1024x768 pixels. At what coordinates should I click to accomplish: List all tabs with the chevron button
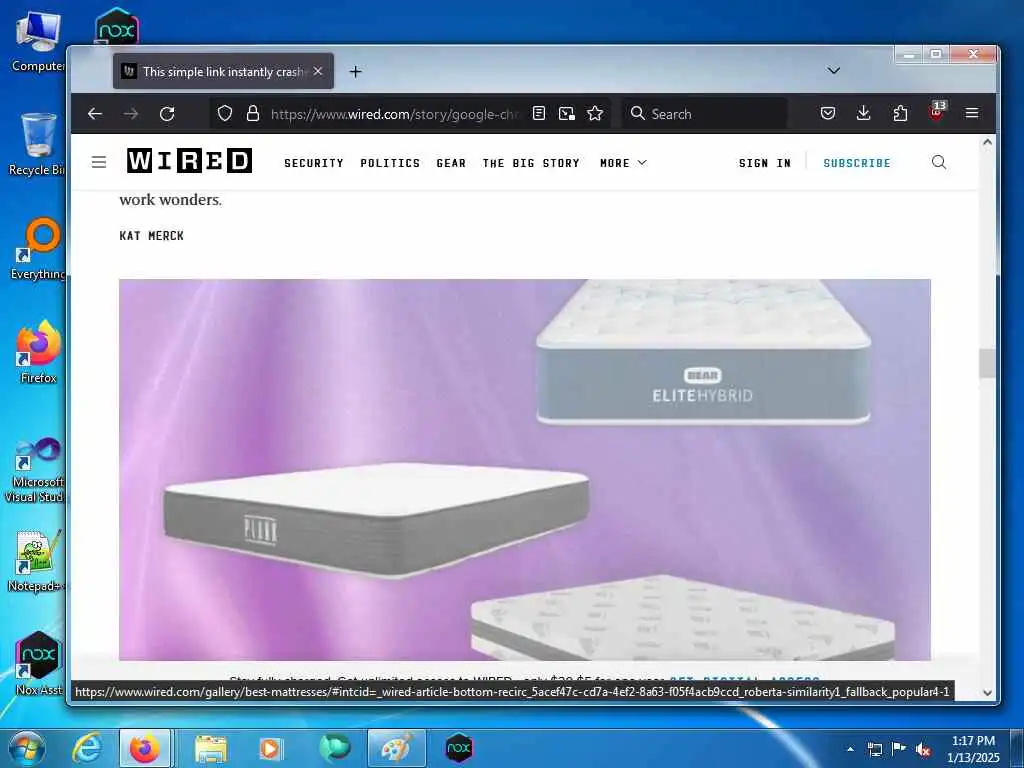pos(833,71)
